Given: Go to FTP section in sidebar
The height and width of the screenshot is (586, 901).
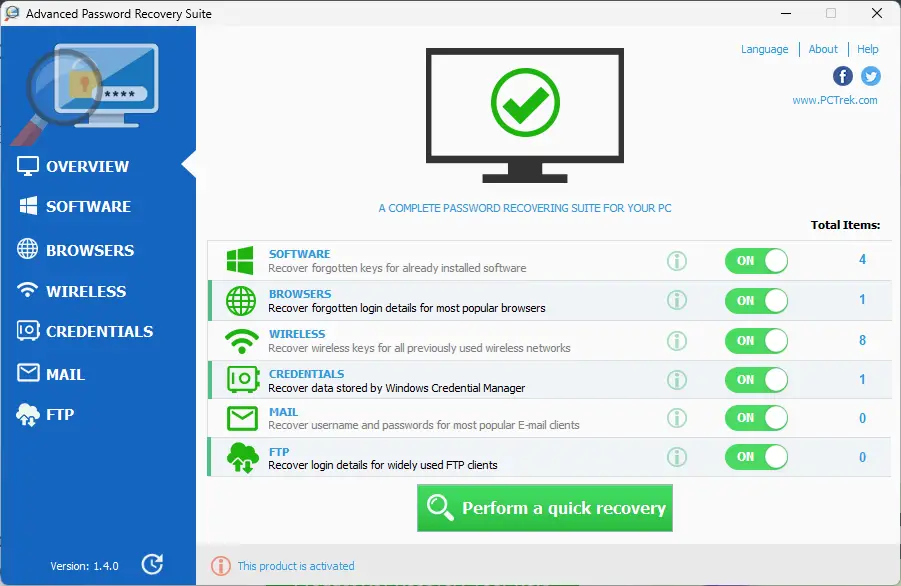Looking at the screenshot, I should pos(45,414).
